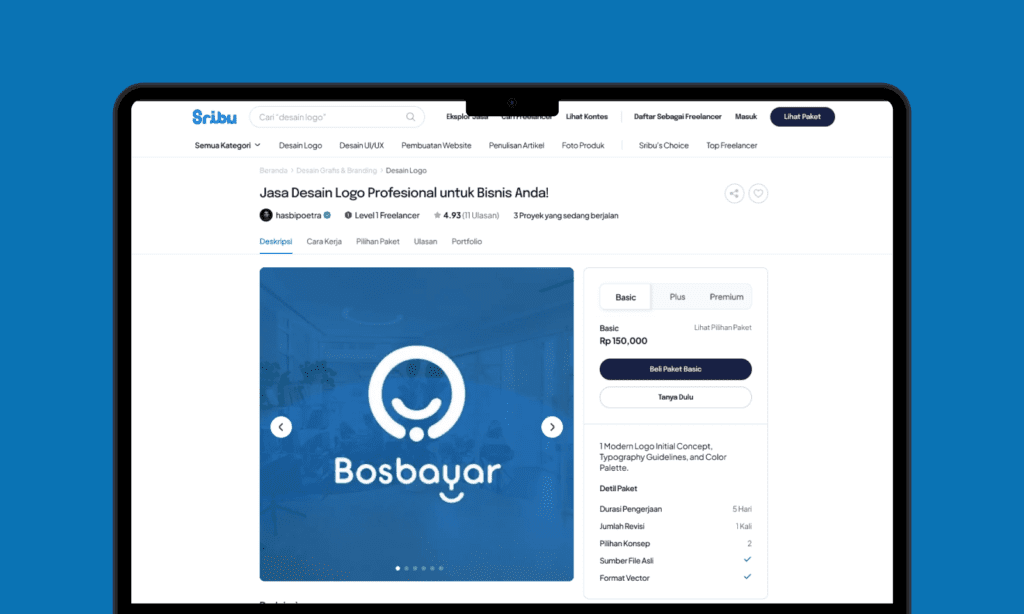
Task: Click the Beli Paket Basic button
Action: [675, 369]
